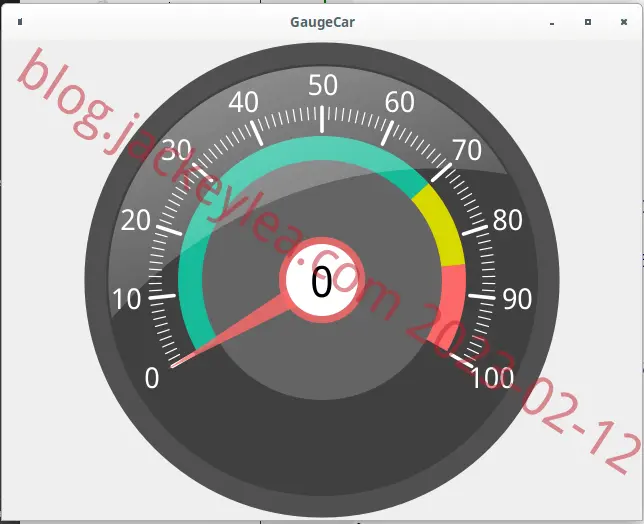This screenshot has width=644, height=524.
Task: Click the scale label 20
Action: point(136,221)
